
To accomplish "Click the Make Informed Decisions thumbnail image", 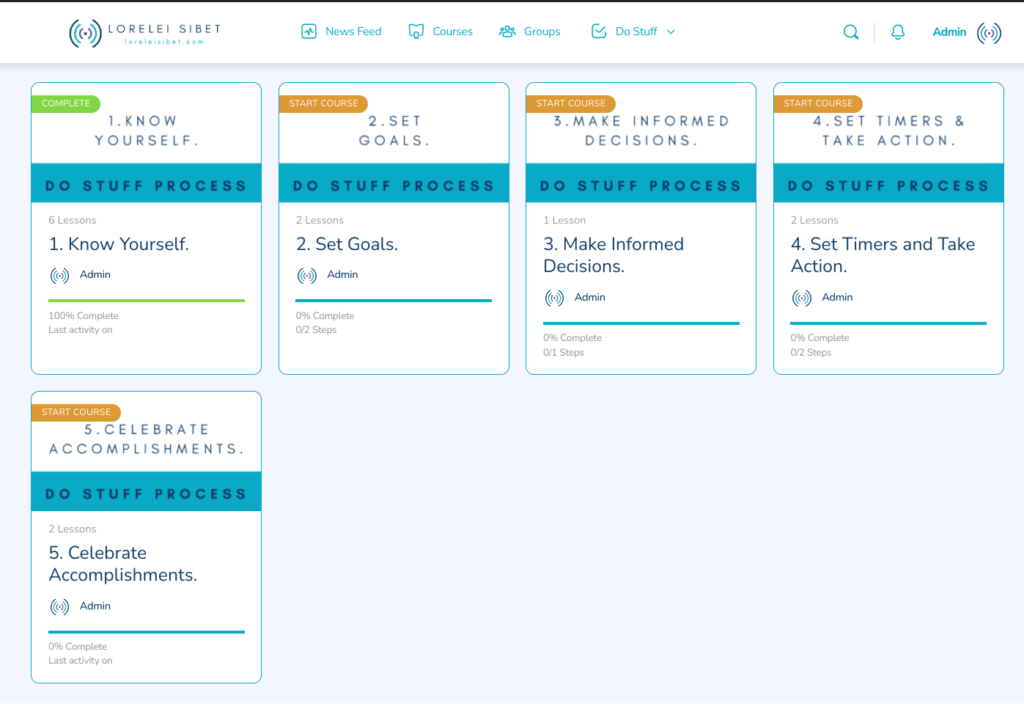I will click(x=641, y=143).
